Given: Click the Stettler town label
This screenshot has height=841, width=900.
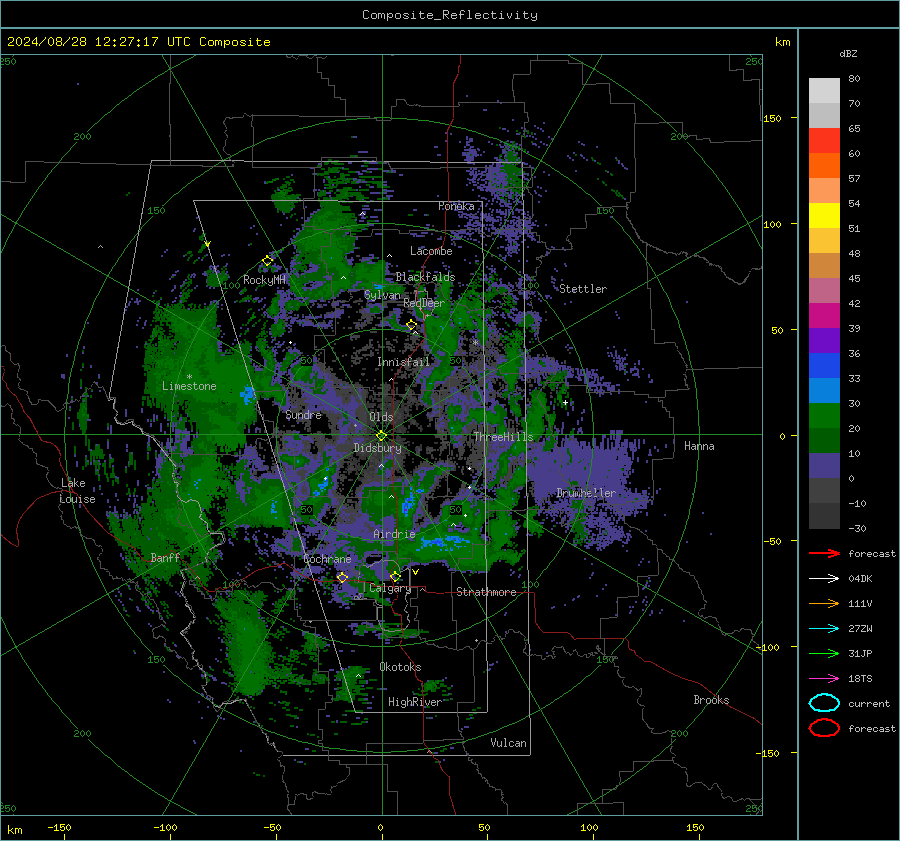Looking at the screenshot, I should click(x=583, y=289).
